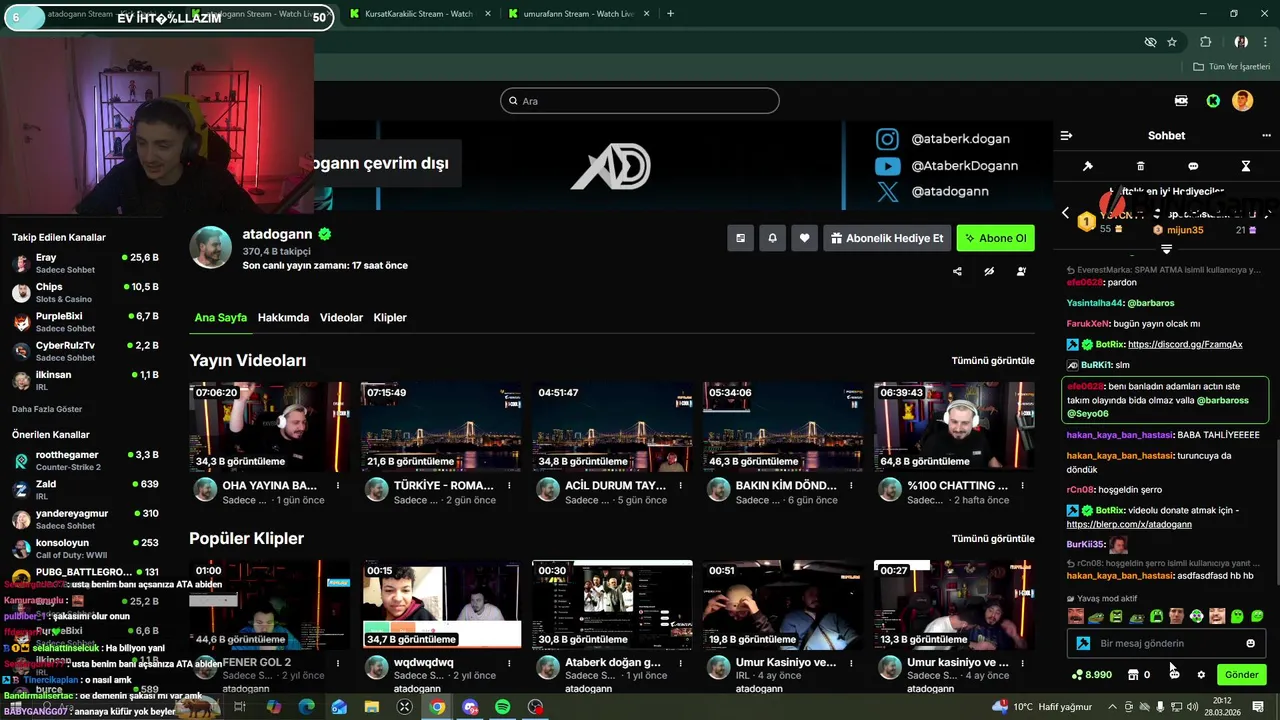Open the moderator gavel tool in chat header
The image size is (1280, 720).
click(1088, 166)
